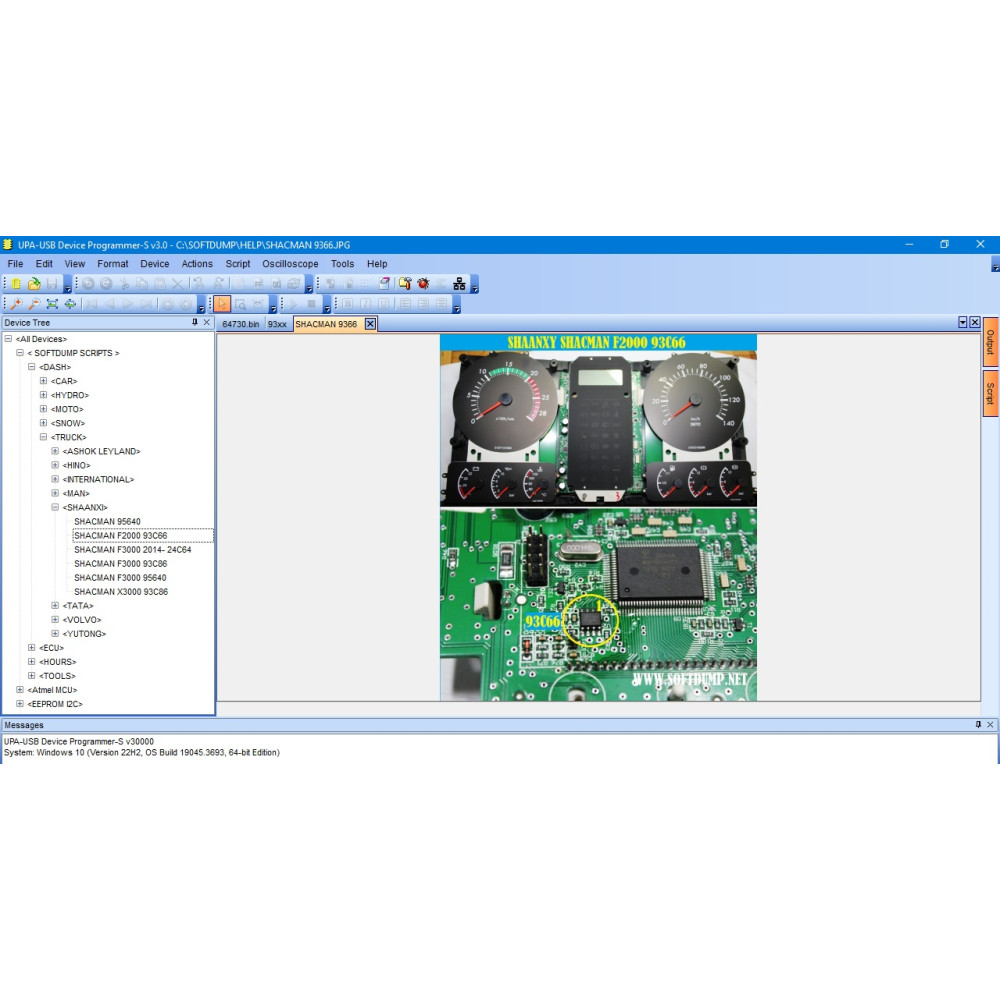Open the Script side tab
1000x1000 pixels.
pos(990,393)
